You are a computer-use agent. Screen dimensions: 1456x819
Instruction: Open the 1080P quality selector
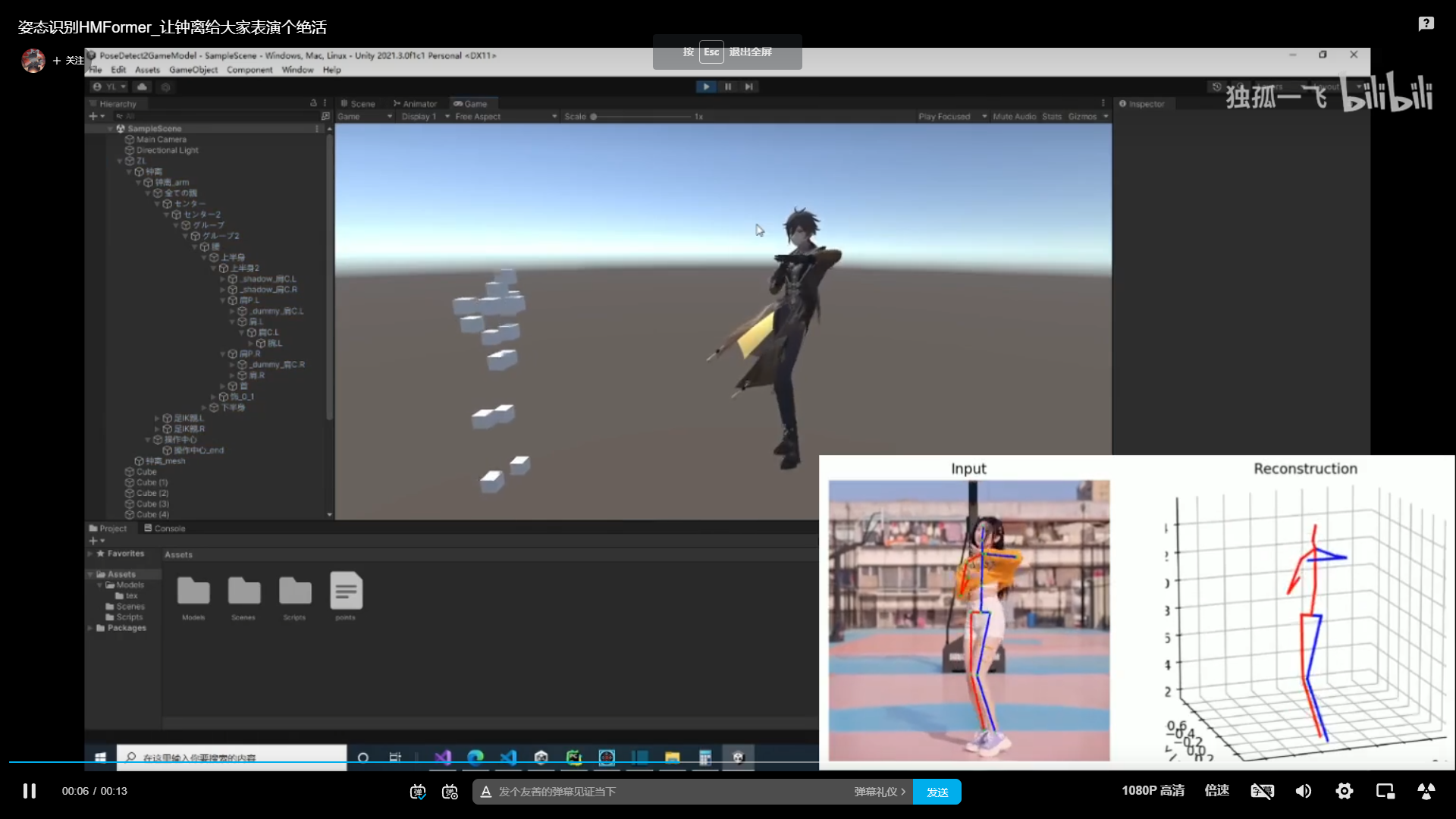pos(1153,791)
